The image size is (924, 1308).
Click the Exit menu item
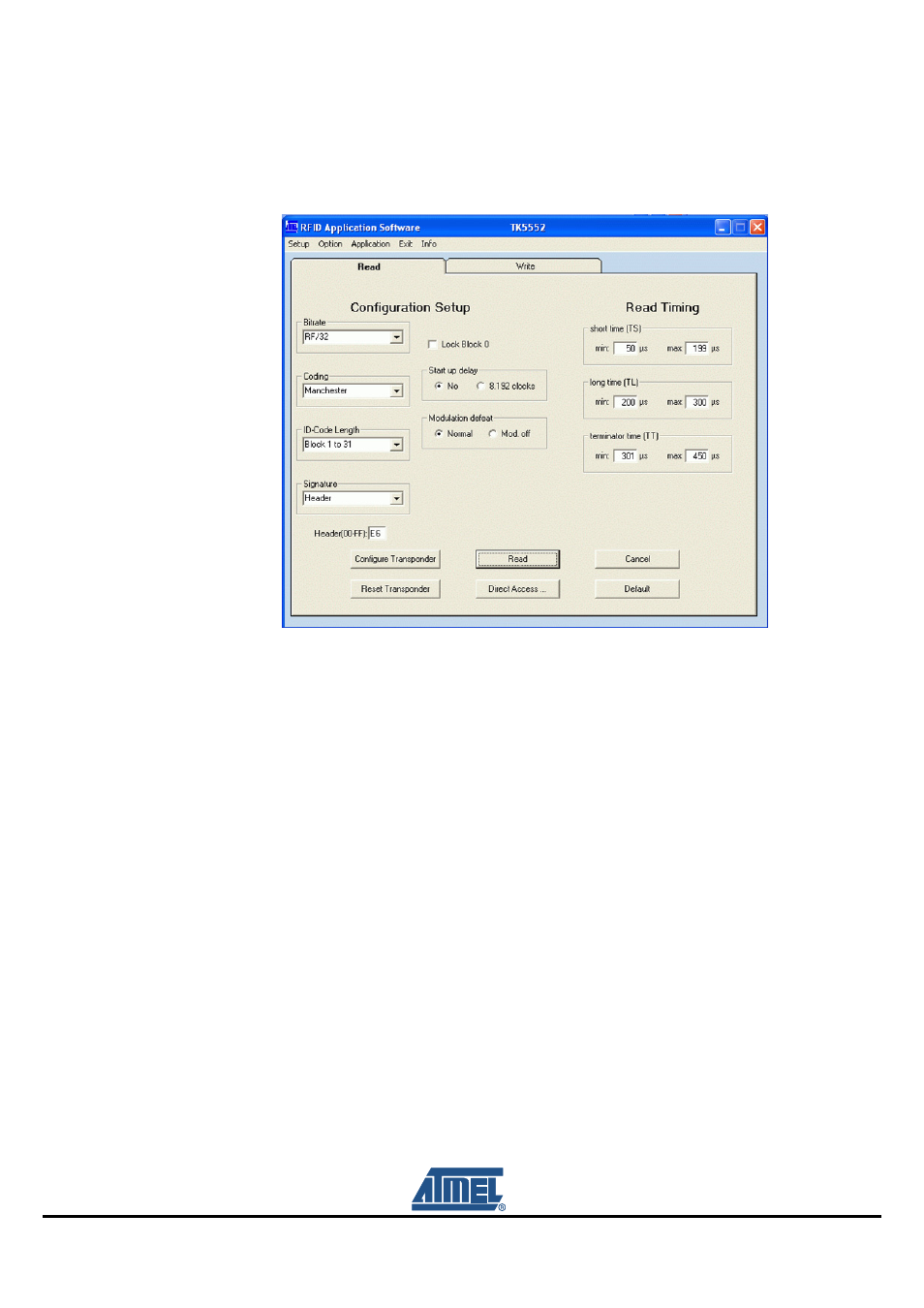point(405,244)
